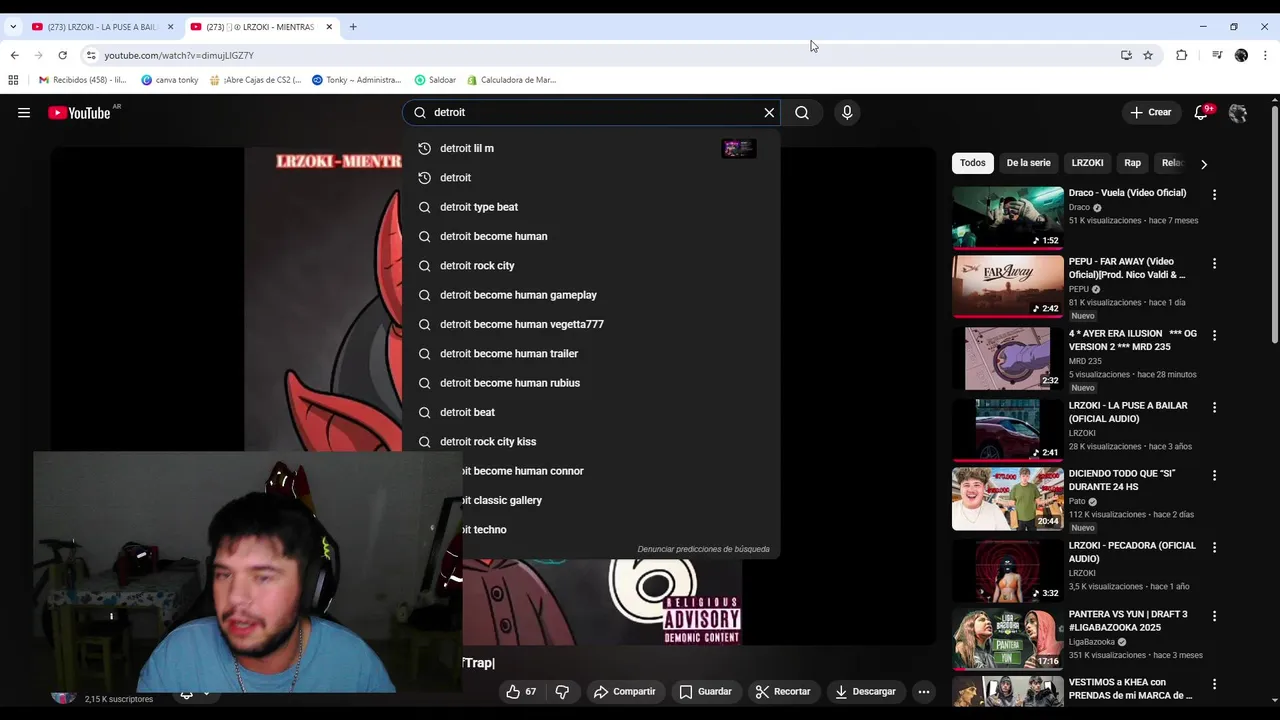The width and height of the screenshot is (1280, 720).
Task: Choose suggestion "detroit become human"
Action: pyautogui.click(x=590, y=236)
